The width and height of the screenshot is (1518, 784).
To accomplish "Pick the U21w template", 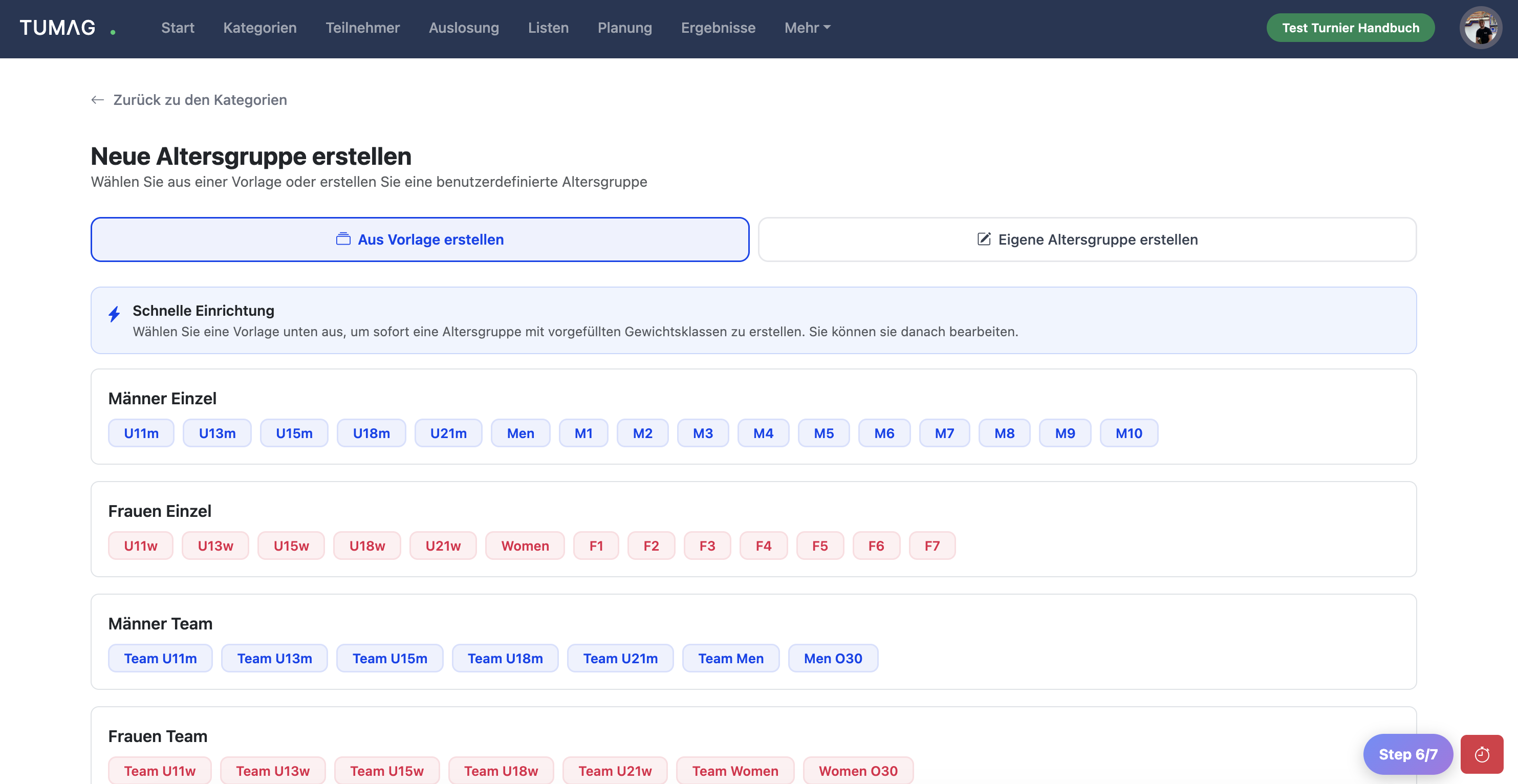I will pos(443,546).
